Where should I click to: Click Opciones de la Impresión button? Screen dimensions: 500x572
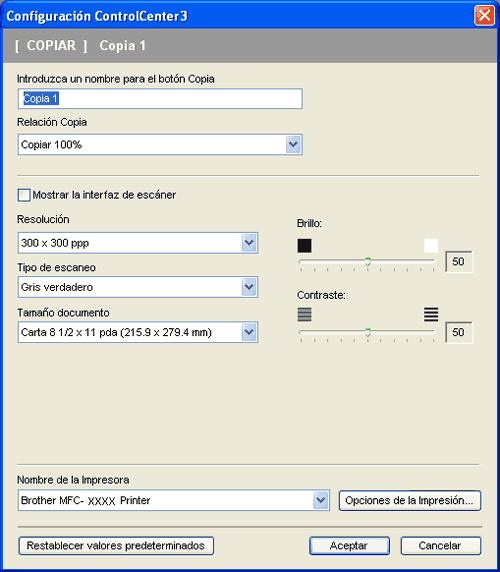click(410, 500)
